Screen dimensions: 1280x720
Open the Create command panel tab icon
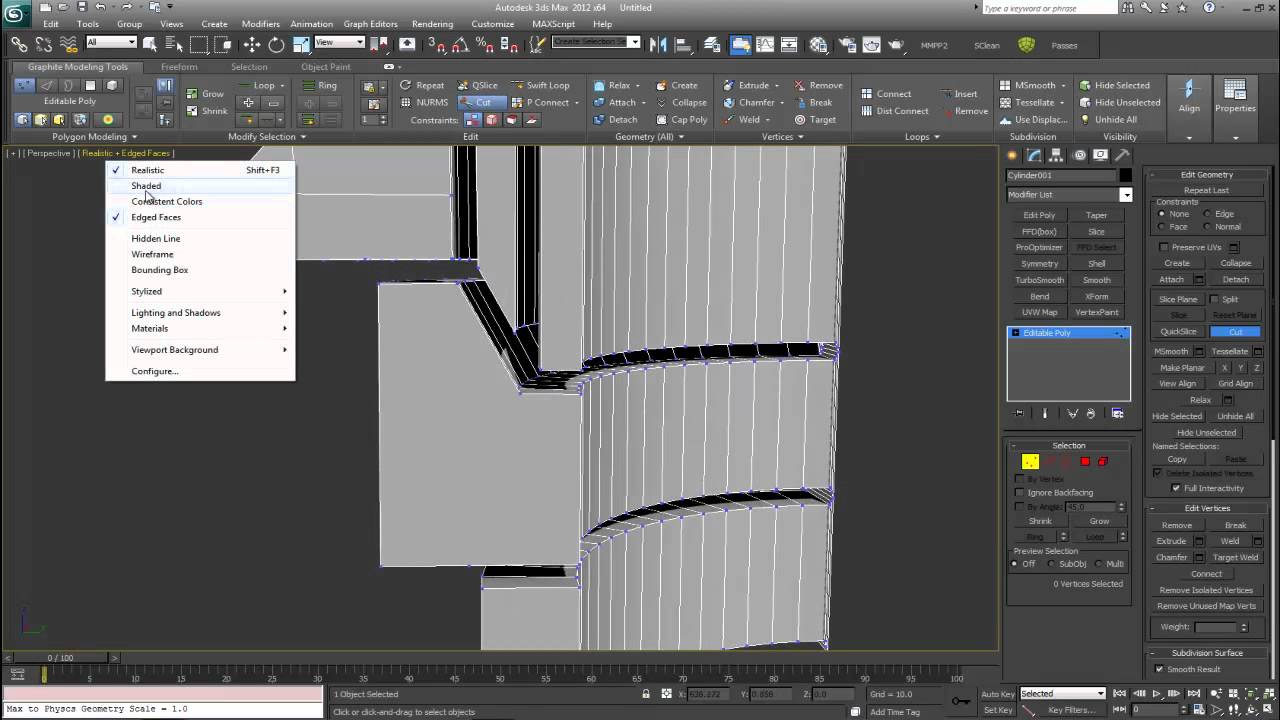click(1013, 155)
